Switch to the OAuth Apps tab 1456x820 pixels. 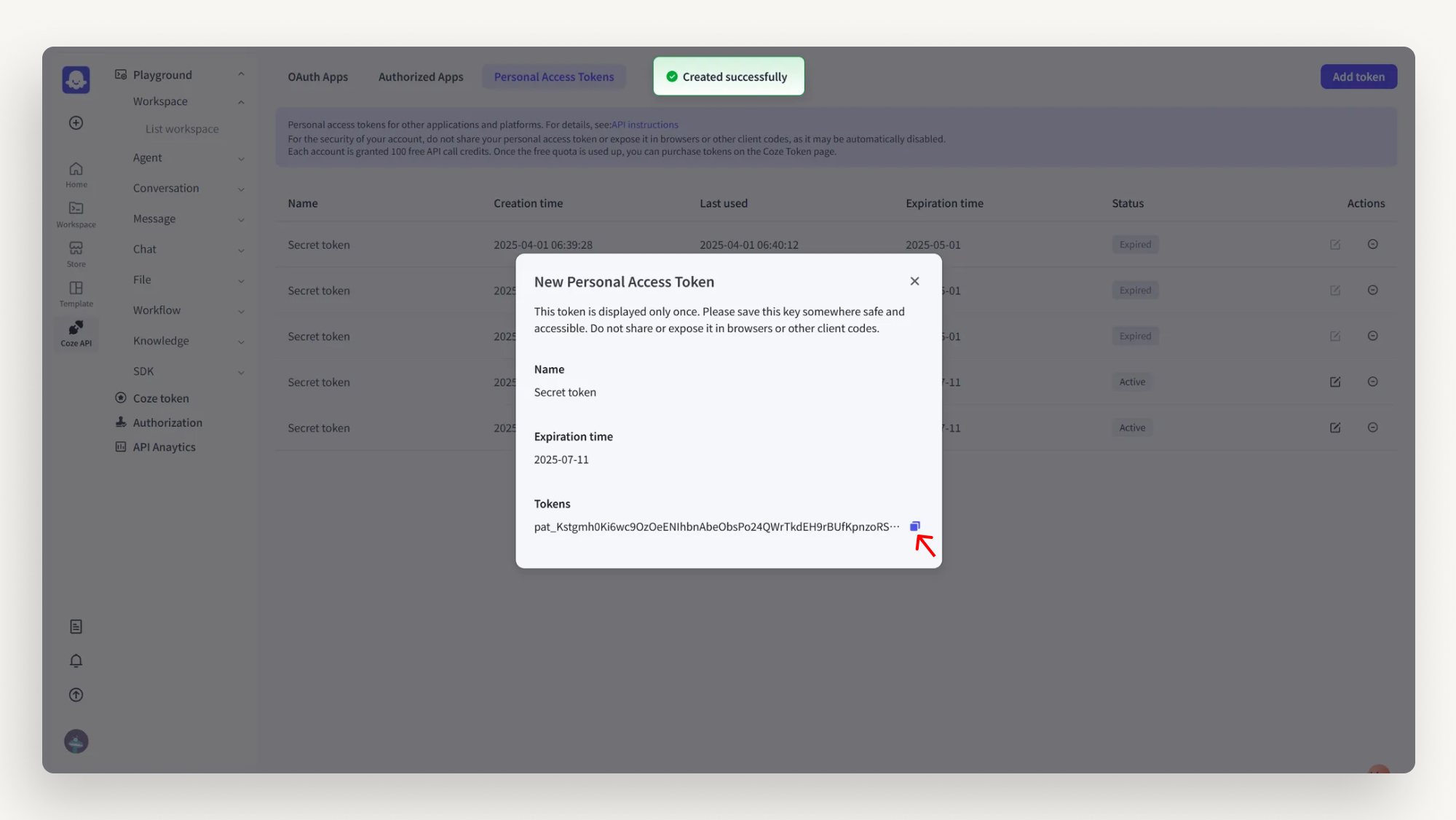coord(317,77)
